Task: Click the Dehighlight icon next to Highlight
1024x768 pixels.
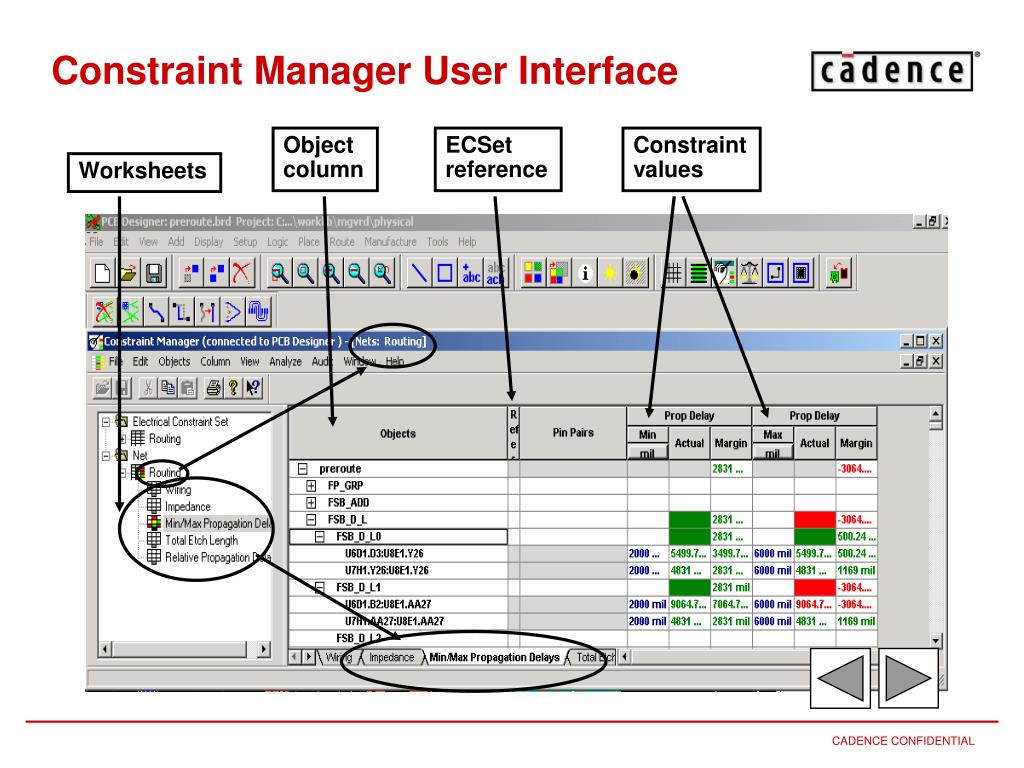Action: [x=634, y=272]
